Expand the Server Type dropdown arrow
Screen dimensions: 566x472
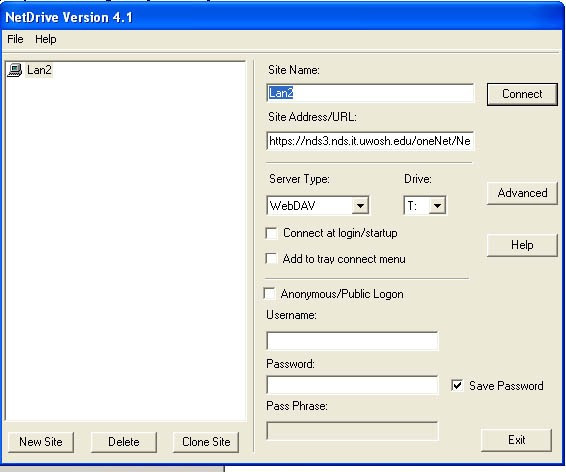coord(360,206)
